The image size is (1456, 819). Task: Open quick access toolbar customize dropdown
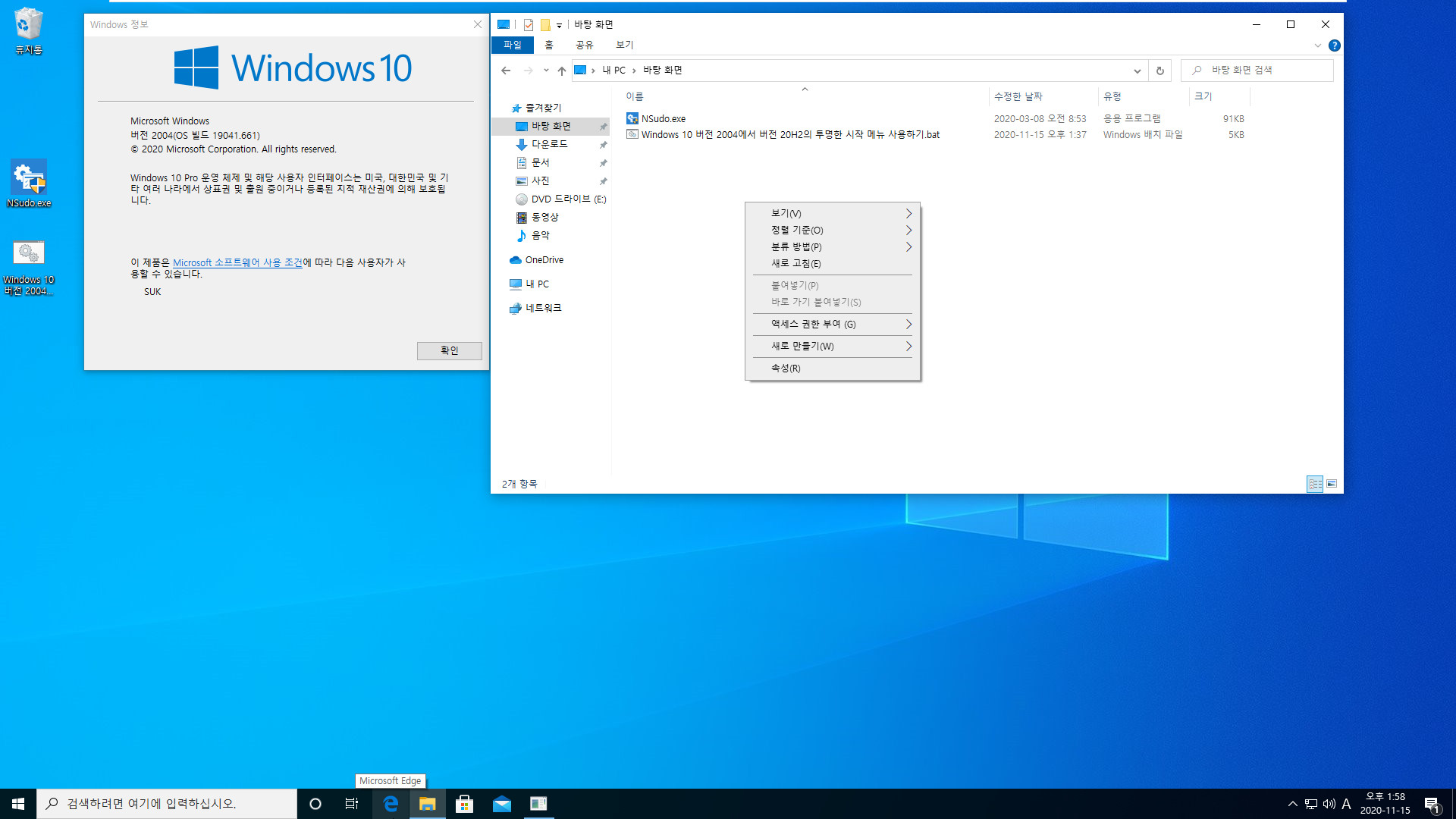point(560,25)
